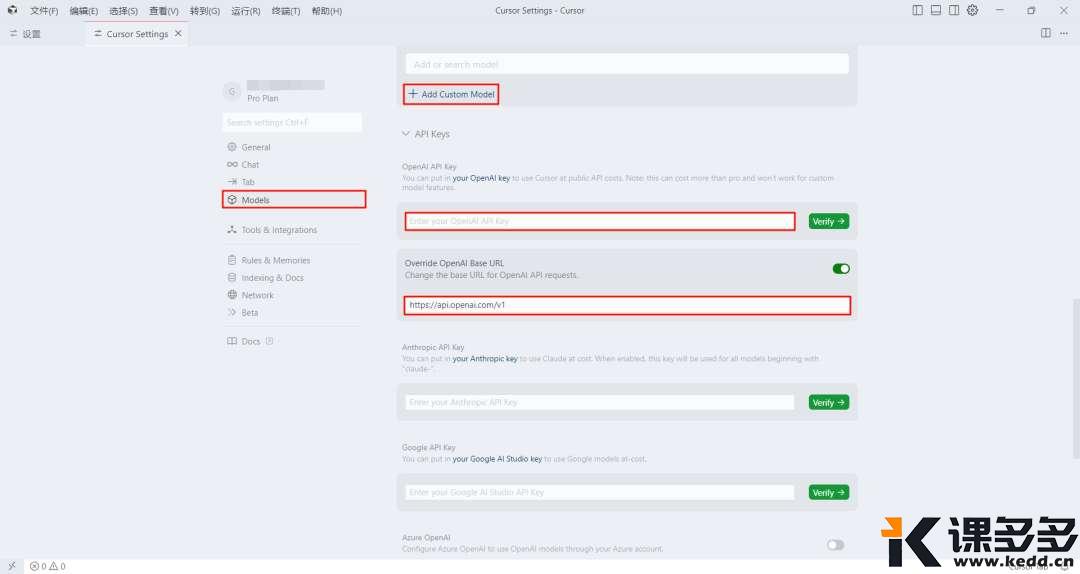The image size is (1080, 574).
Task: Enable the Azure OpenAI toggle
Action: (x=835, y=545)
